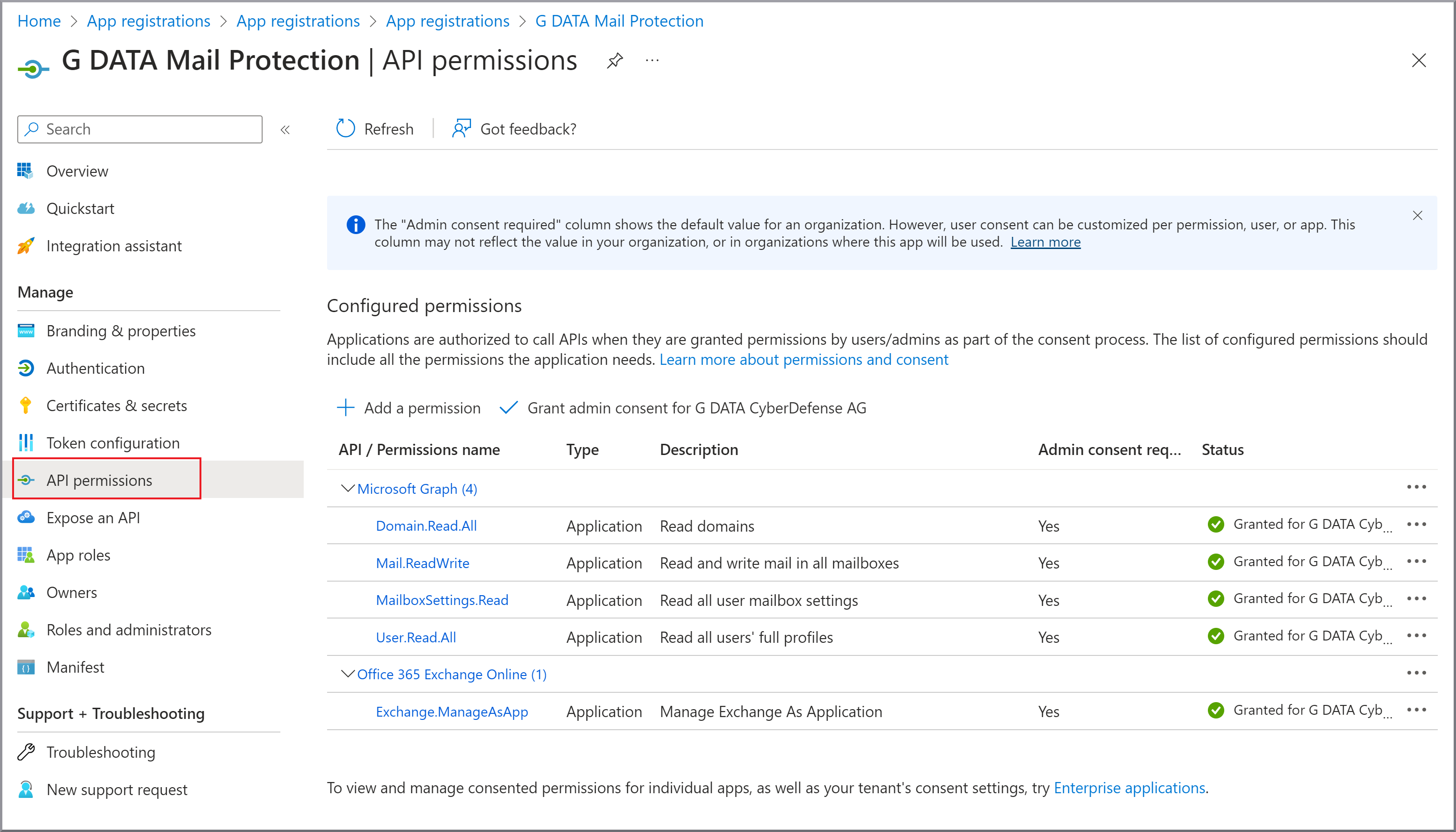This screenshot has width=1456, height=832.
Task: Dismiss the admin consent info banner
Action: (1417, 215)
